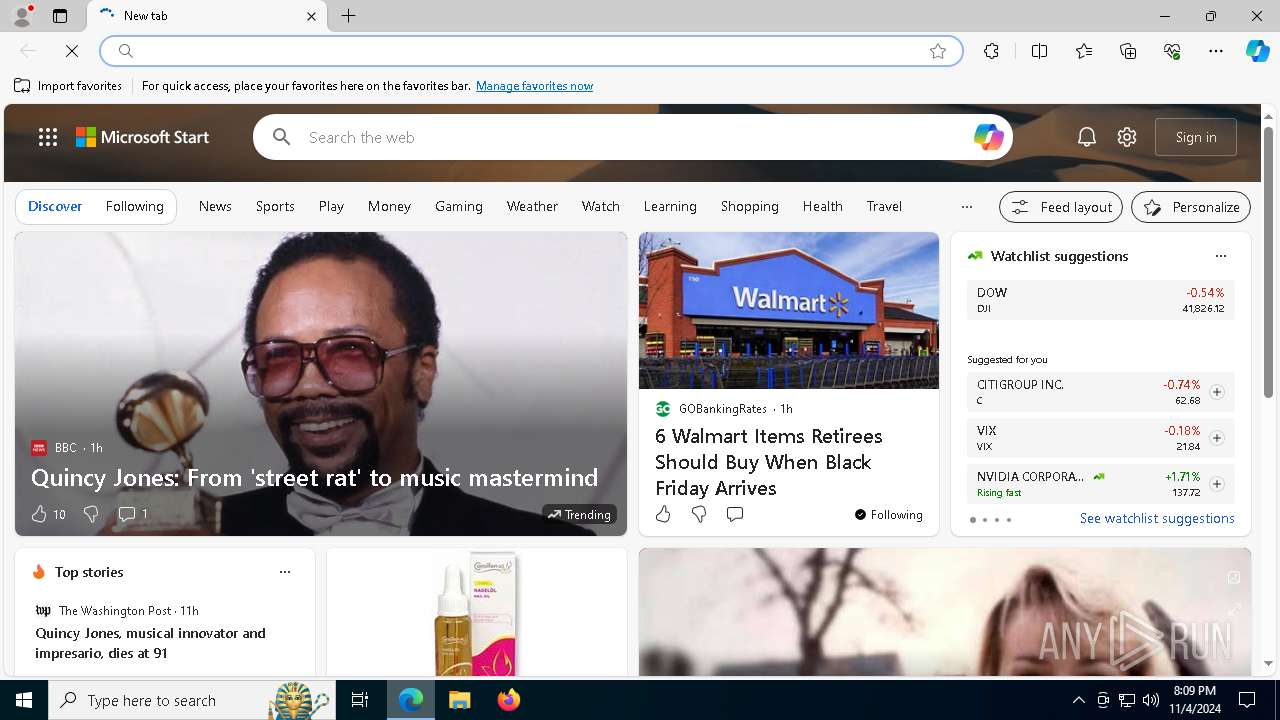This screenshot has height=720, width=1280.
Task: Open the Gaming category
Action: pyautogui.click(x=459, y=206)
